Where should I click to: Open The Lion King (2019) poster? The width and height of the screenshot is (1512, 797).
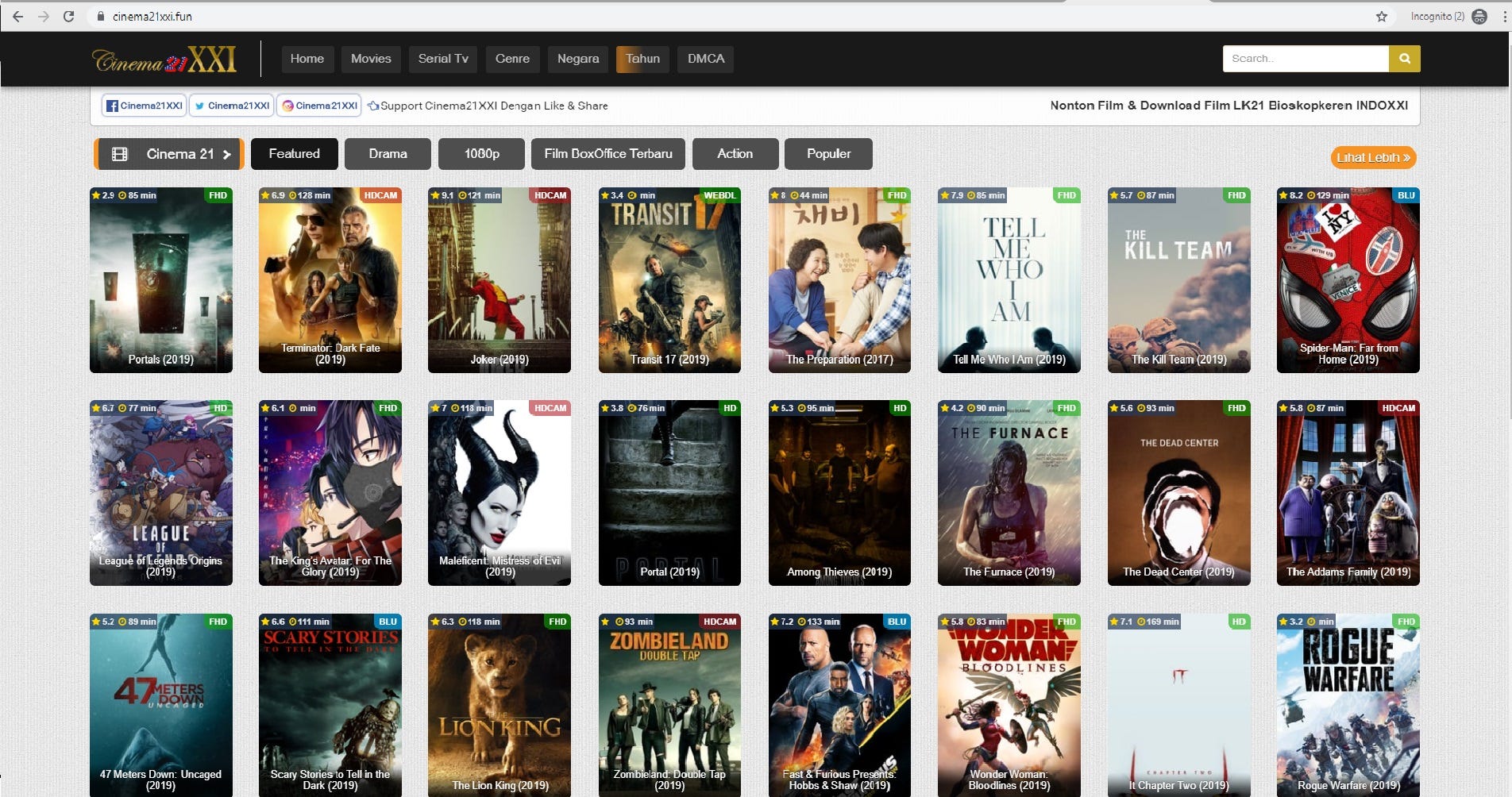(499, 705)
